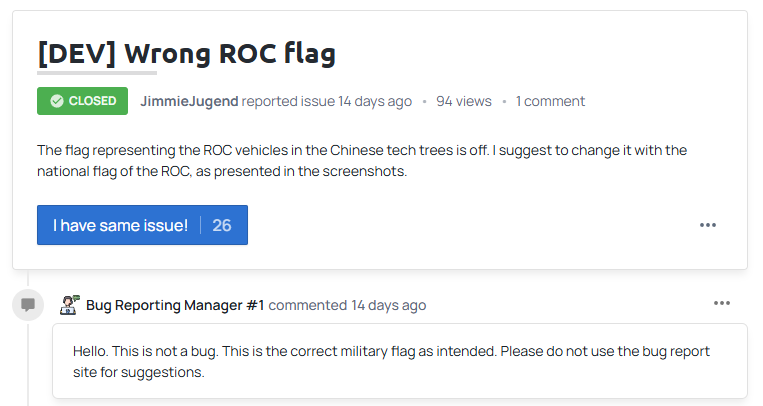Click the speech bubble comment icon
The image size is (763, 406).
pos(28,304)
